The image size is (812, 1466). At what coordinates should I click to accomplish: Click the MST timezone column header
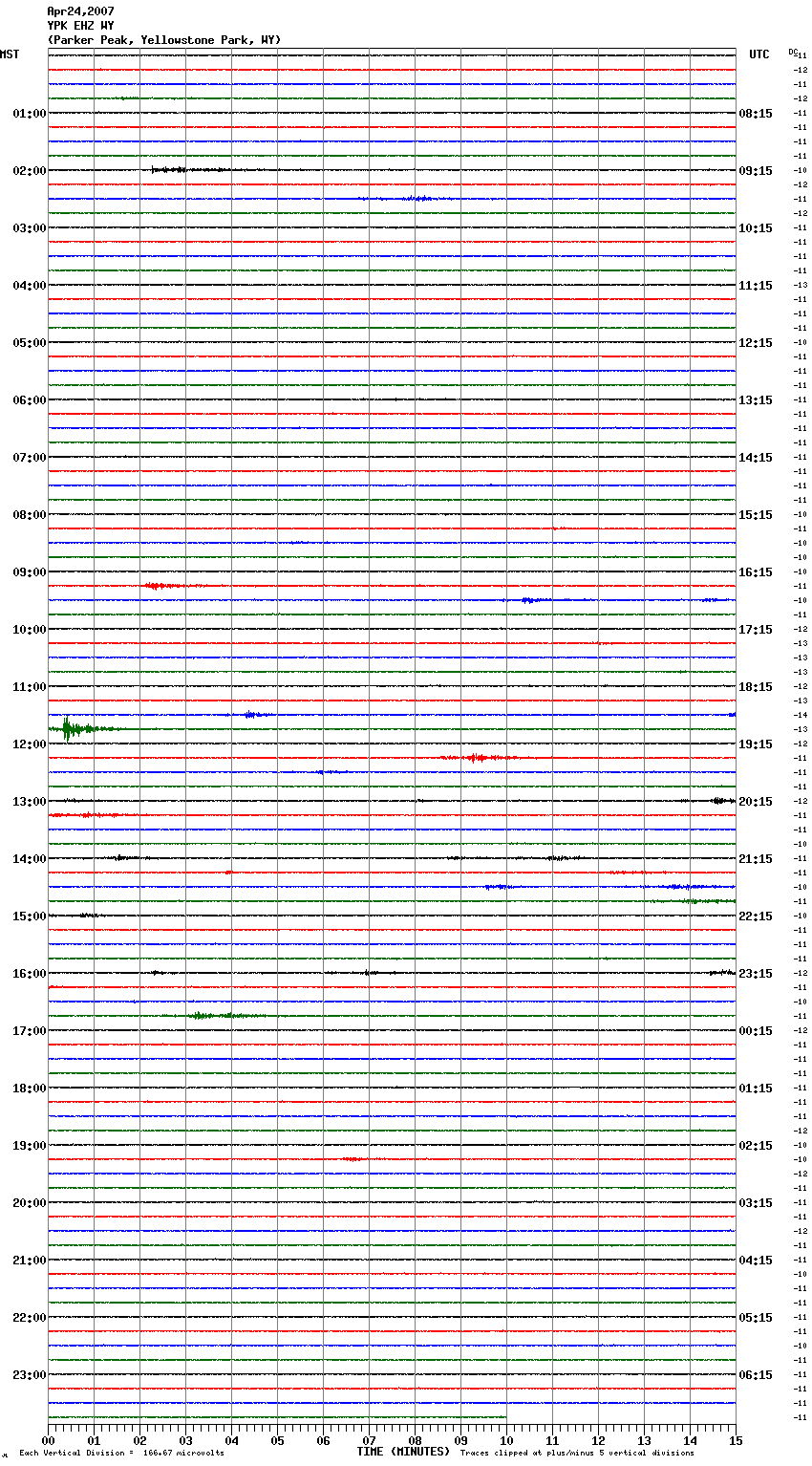click(10, 54)
